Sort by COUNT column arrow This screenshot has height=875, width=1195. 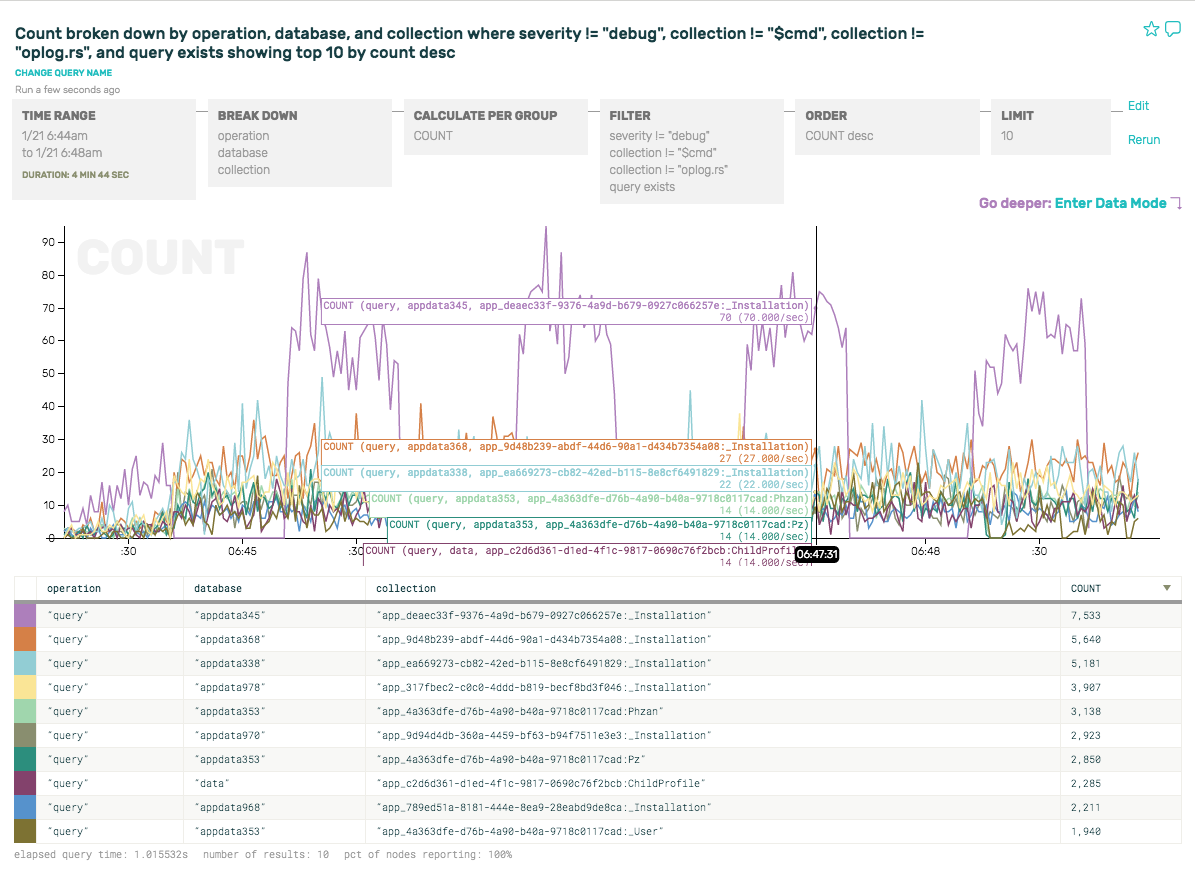(x=1166, y=588)
